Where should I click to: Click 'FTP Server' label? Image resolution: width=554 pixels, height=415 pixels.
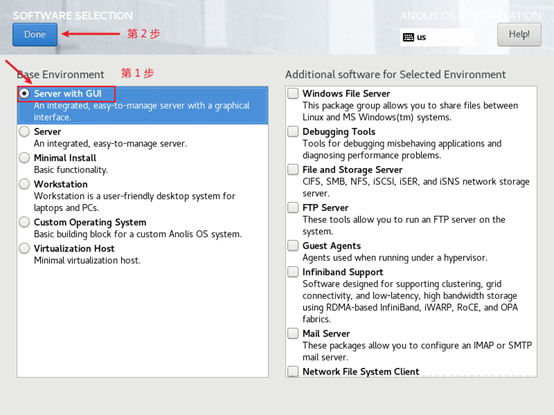[x=325, y=208]
